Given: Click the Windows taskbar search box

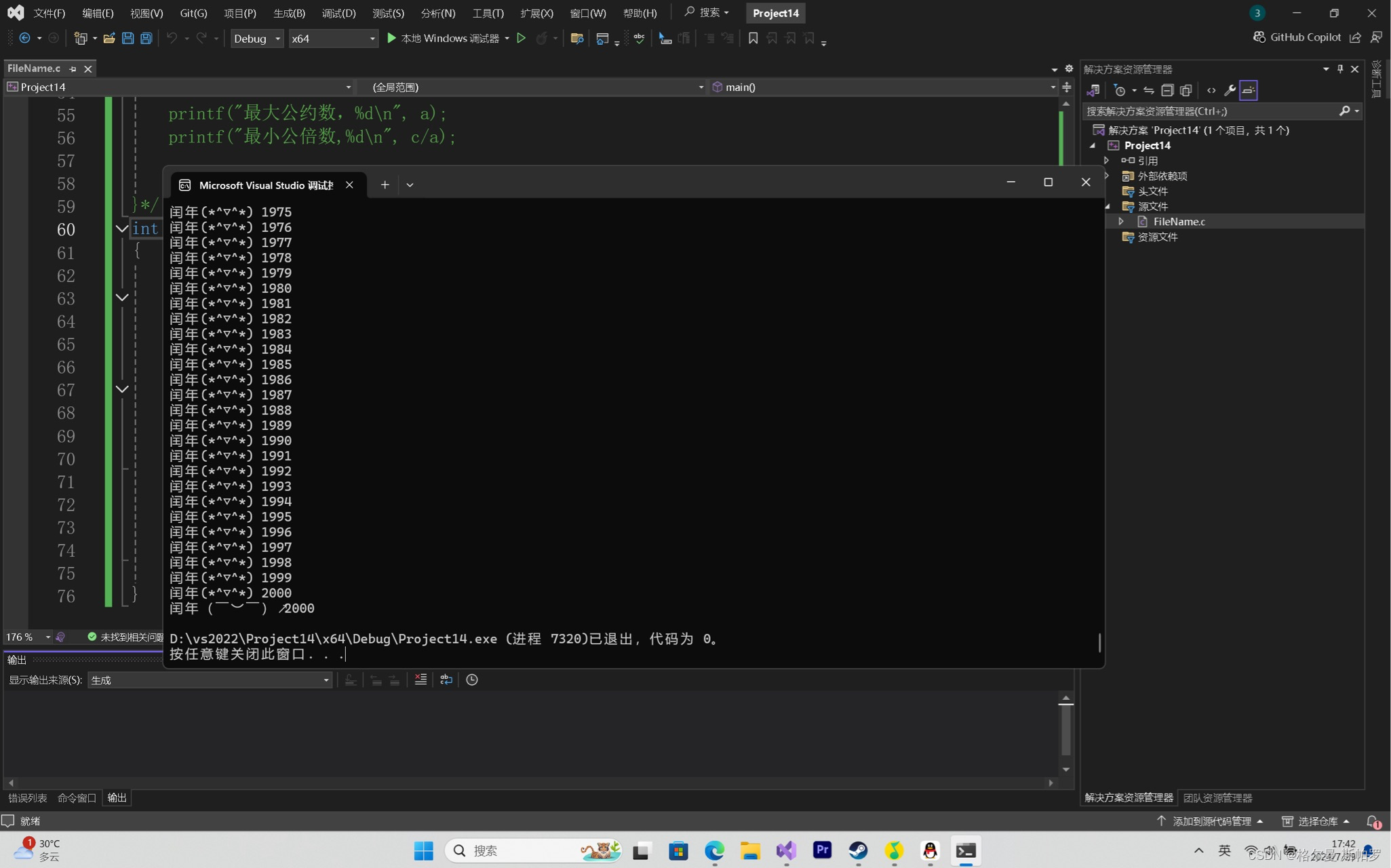Looking at the screenshot, I should click(534, 850).
